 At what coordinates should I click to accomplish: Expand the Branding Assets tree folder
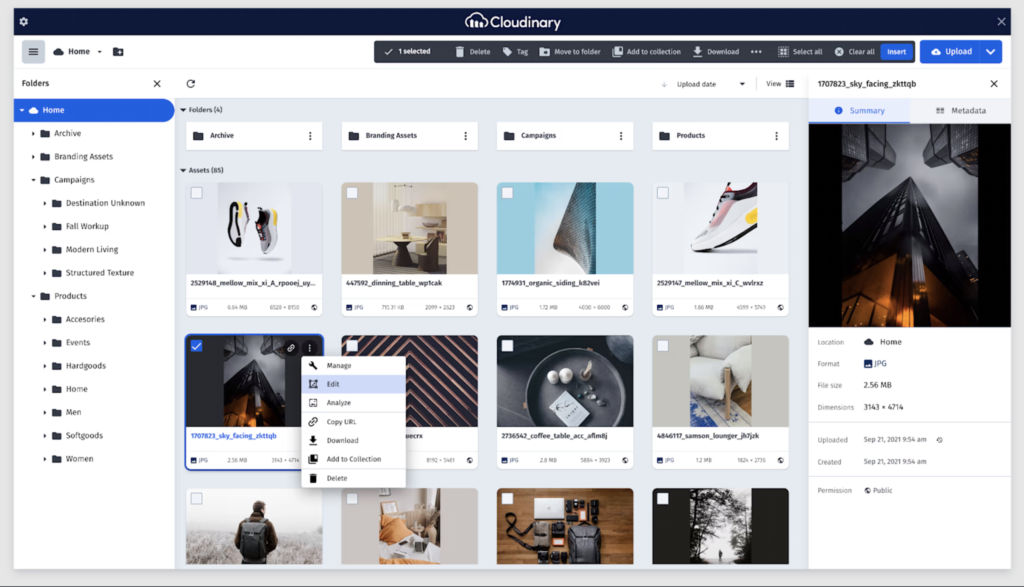(33, 157)
